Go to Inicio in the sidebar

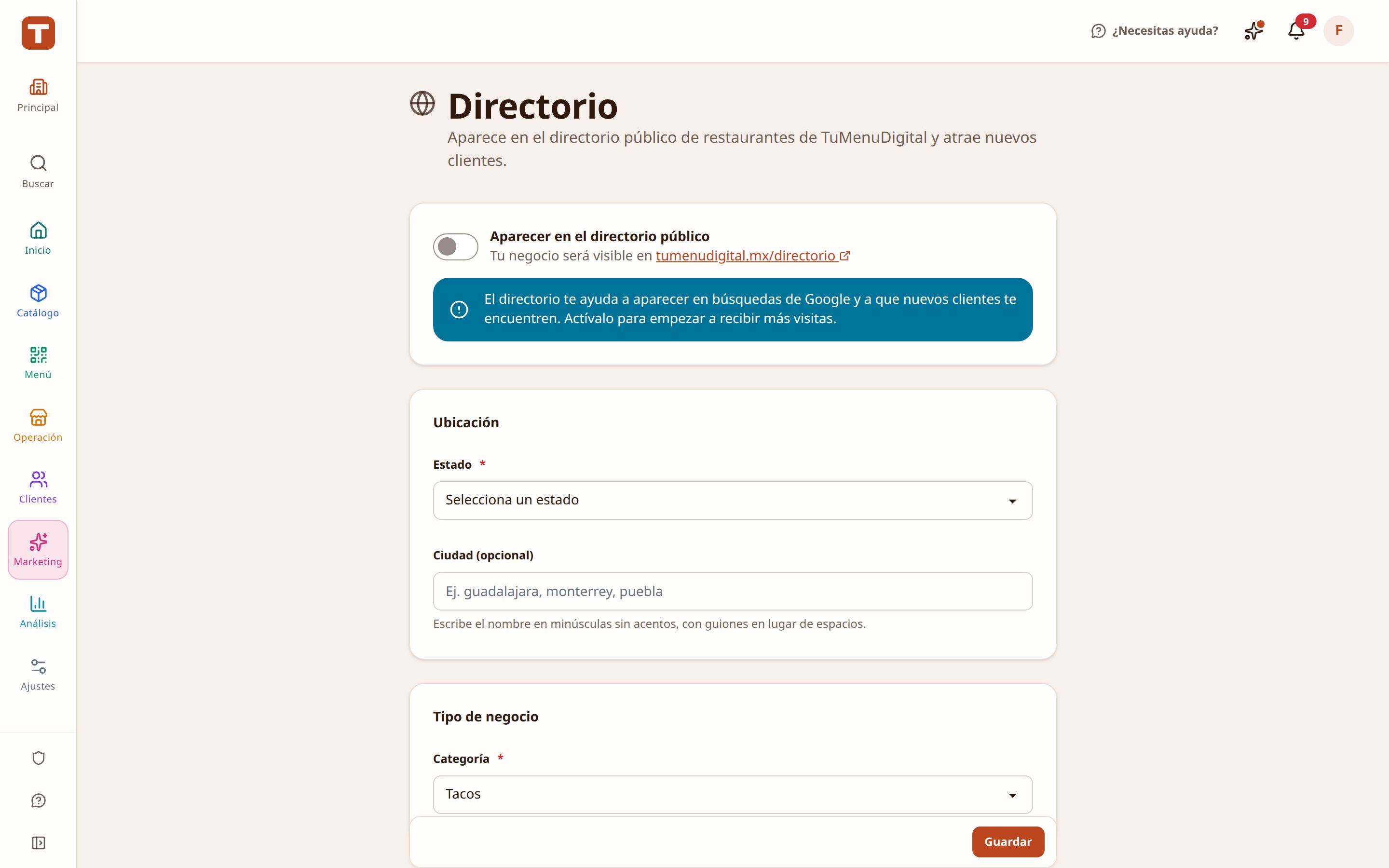38,238
